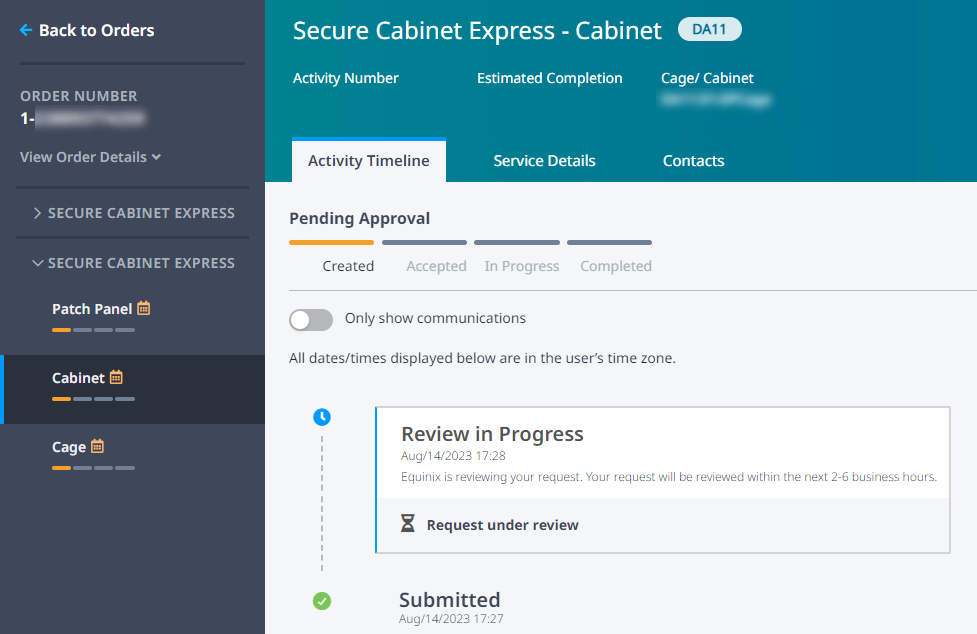977x634 pixels.
Task: Click the calendar icon next to Cabinet
Action: [117, 377]
